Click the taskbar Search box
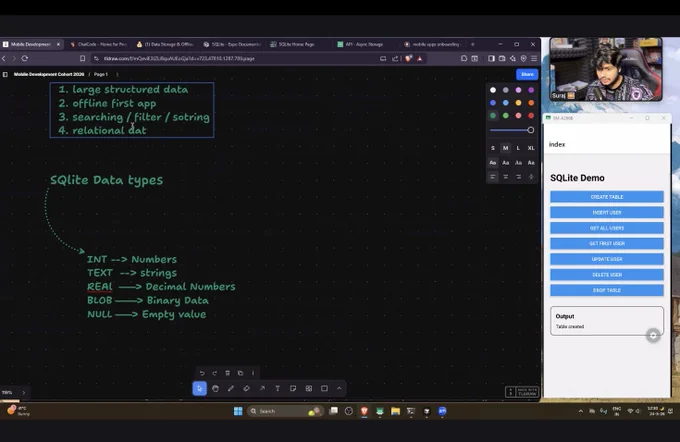 click(285, 411)
